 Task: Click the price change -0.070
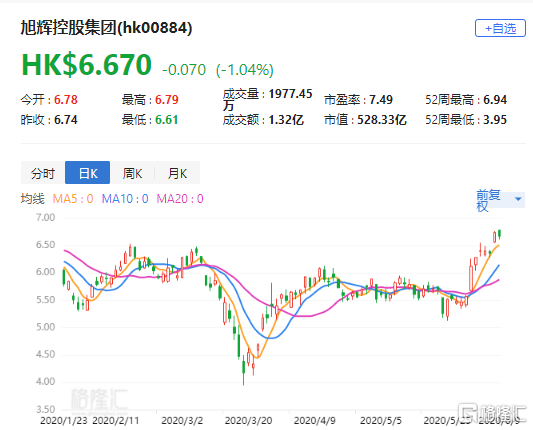click(184, 70)
